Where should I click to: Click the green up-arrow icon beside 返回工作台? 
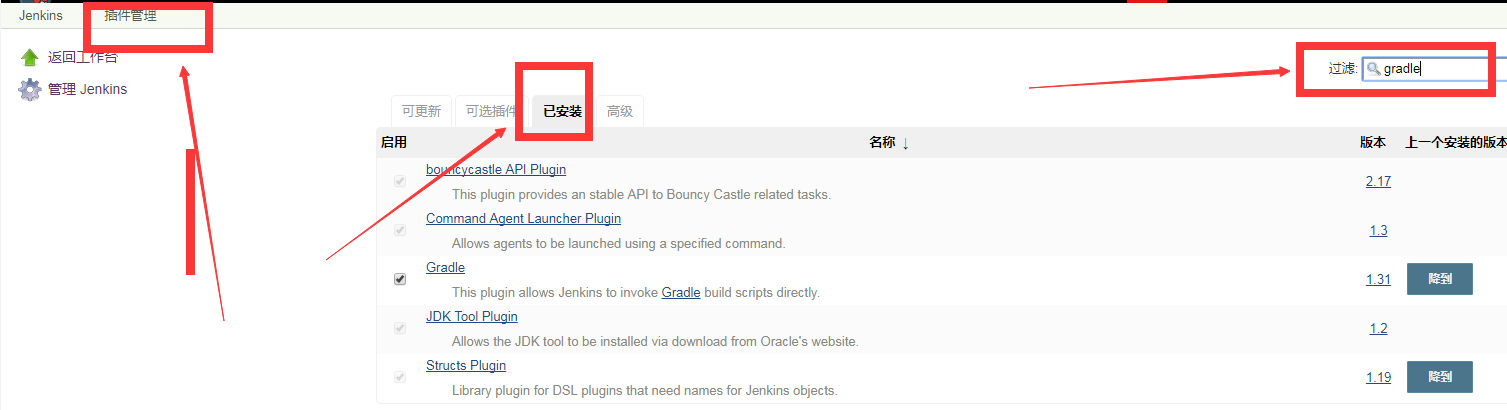pyautogui.click(x=30, y=57)
